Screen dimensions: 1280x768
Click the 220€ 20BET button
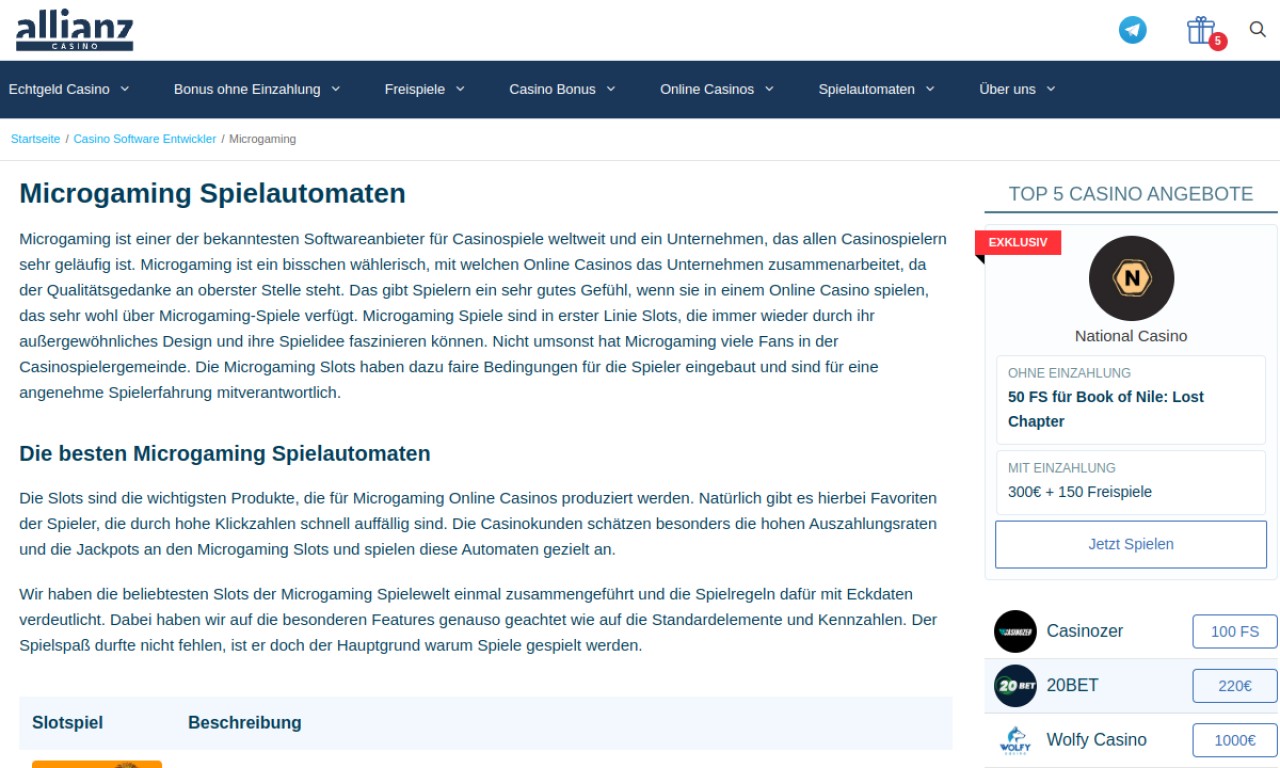(x=1235, y=686)
